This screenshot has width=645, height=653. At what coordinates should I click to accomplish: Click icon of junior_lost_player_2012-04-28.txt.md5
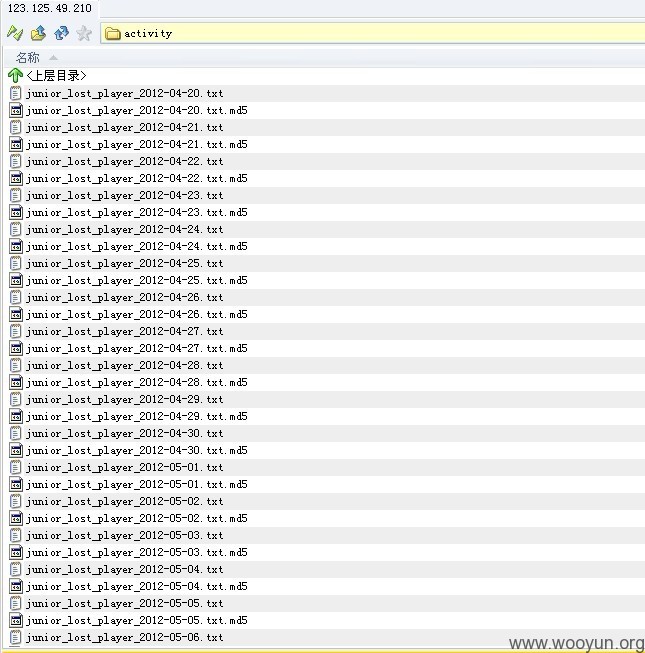(16, 382)
